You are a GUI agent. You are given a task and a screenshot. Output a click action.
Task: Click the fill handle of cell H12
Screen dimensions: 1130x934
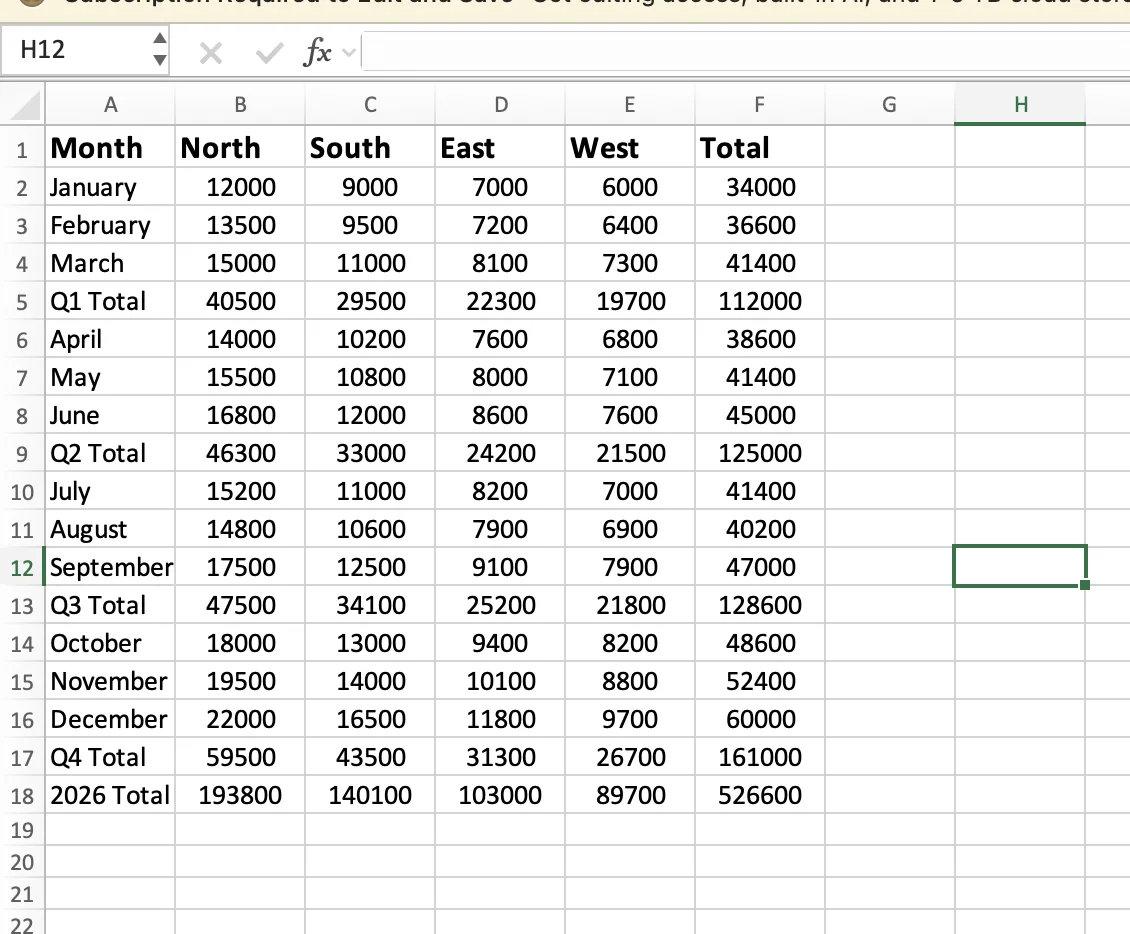[1085, 584]
